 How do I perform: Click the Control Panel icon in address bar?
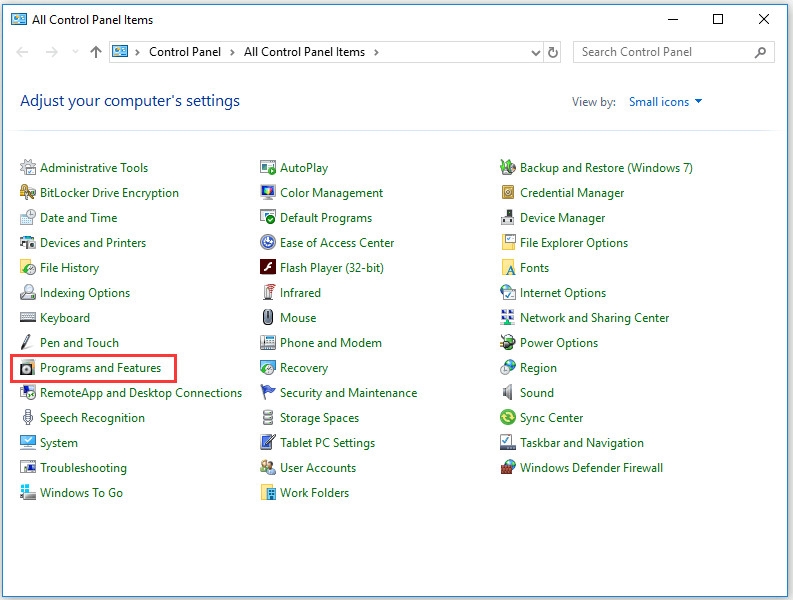point(120,52)
